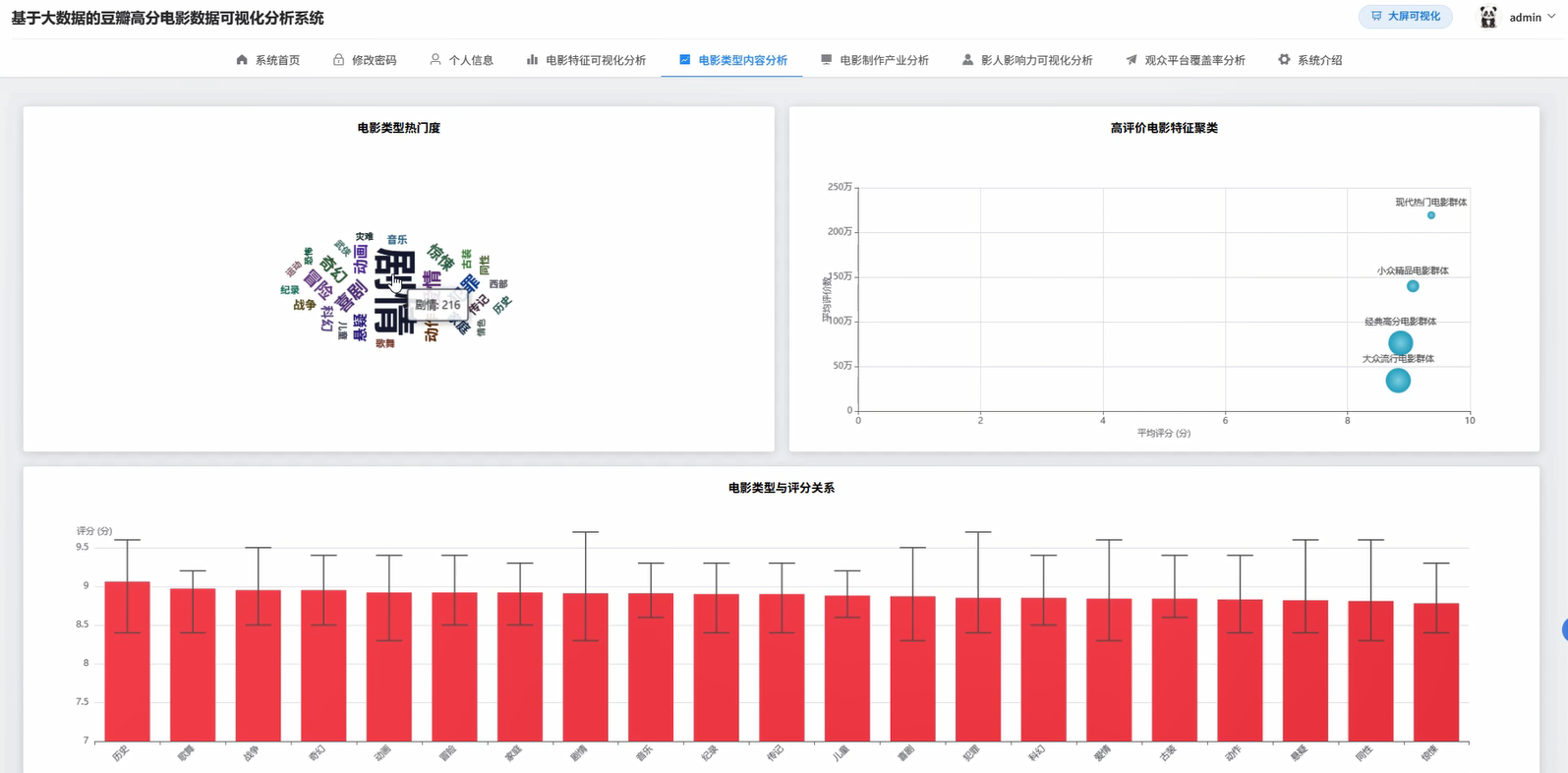Click the 传记 bar in rating chart
Viewport: 1568px width, 773px height.
click(782, 668)
